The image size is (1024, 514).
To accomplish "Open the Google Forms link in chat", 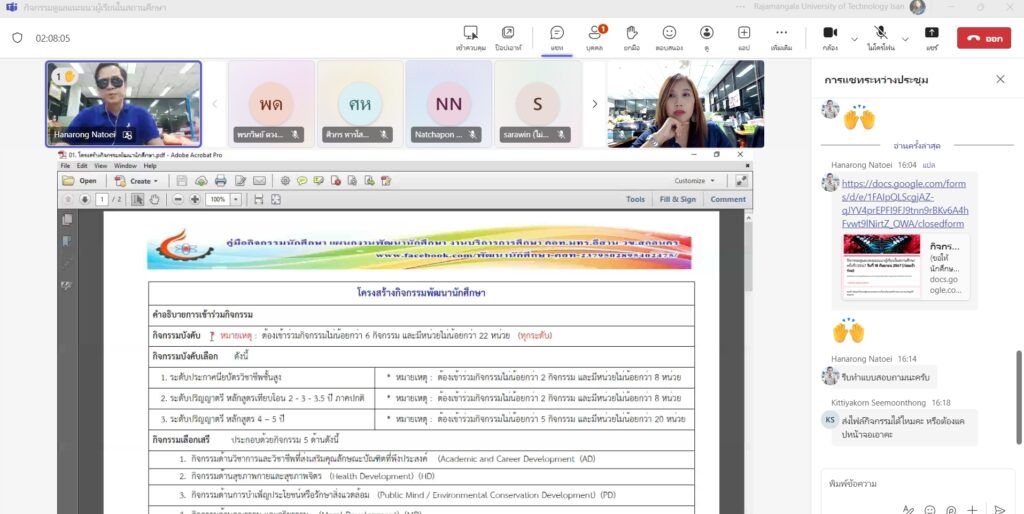I will [x=904, y=203].
